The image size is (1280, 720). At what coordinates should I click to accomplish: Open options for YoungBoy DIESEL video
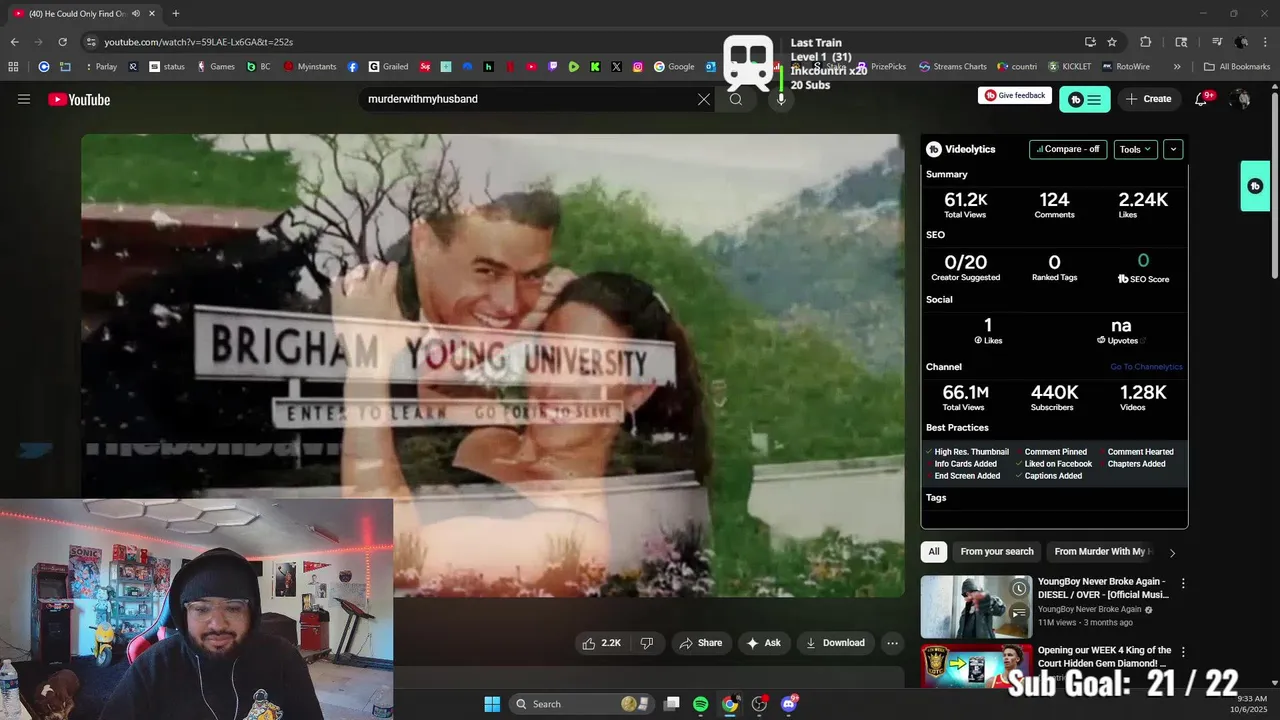[1183, 583]
